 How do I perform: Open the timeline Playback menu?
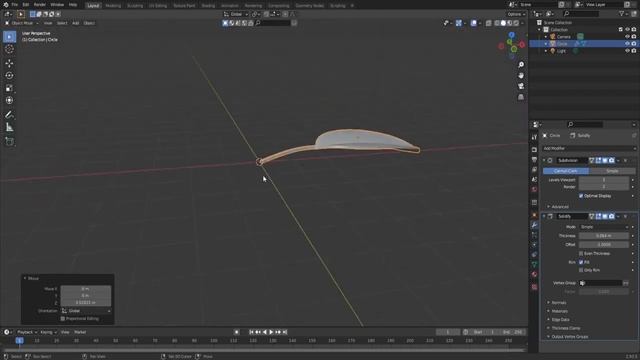point(27,332)
